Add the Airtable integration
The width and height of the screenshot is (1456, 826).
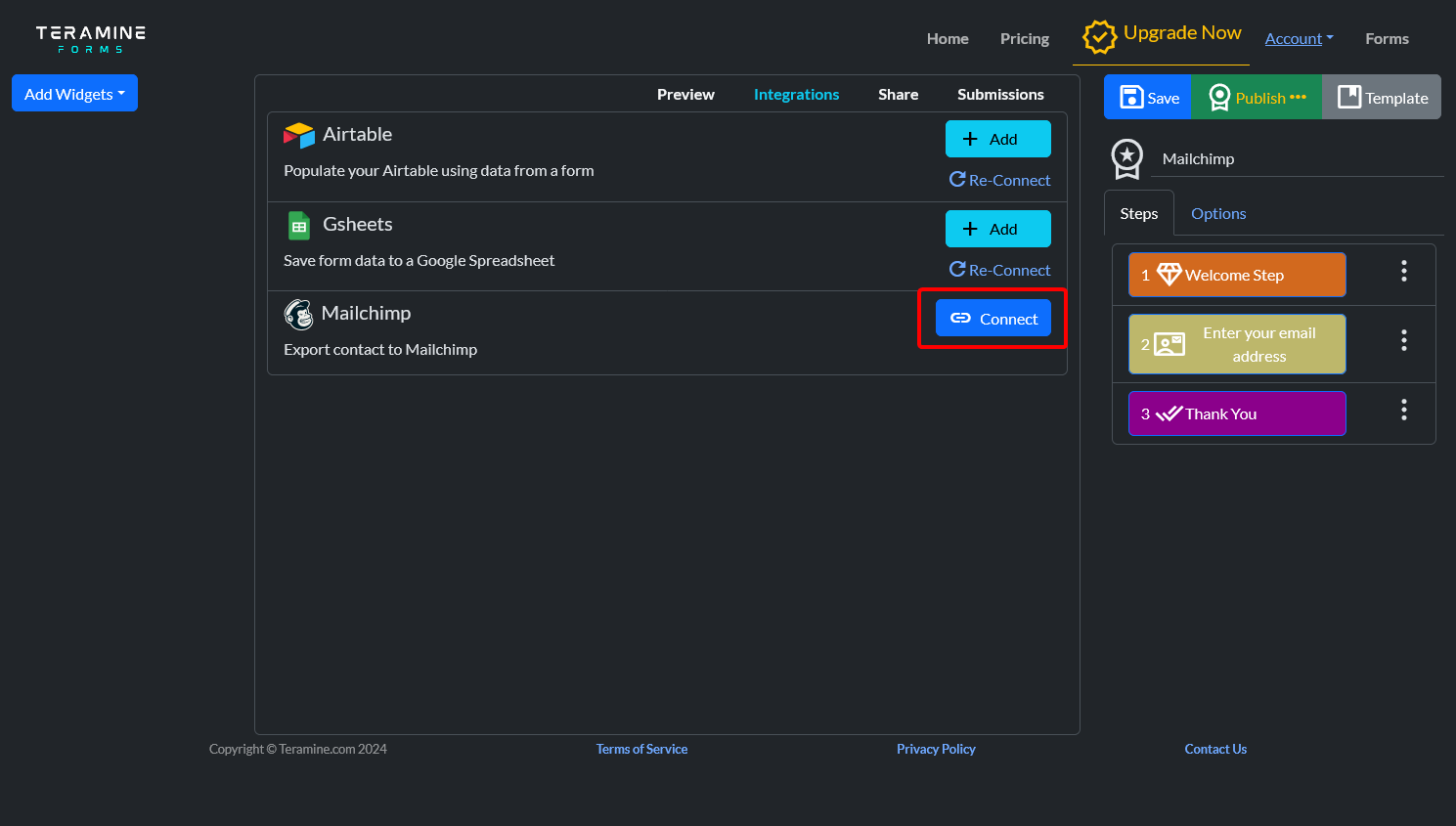click(x=998, y=139)
